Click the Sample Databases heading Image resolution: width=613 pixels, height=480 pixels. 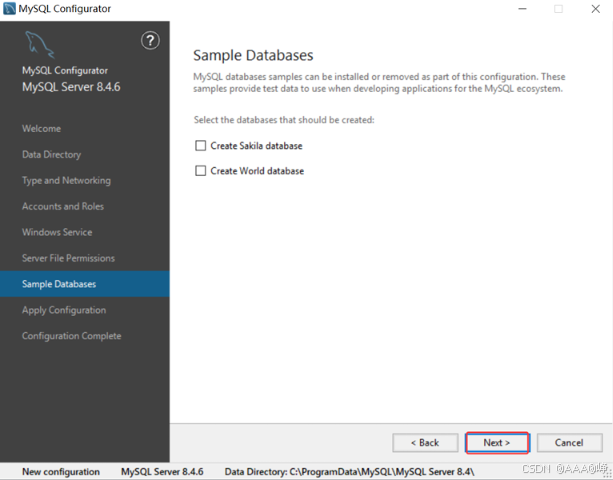coord(253,55)
